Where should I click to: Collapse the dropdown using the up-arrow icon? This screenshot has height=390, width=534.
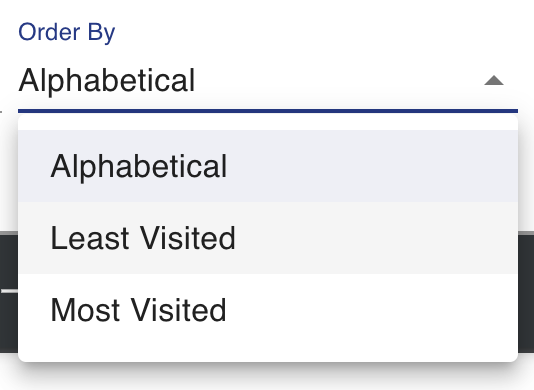point(494,81)
